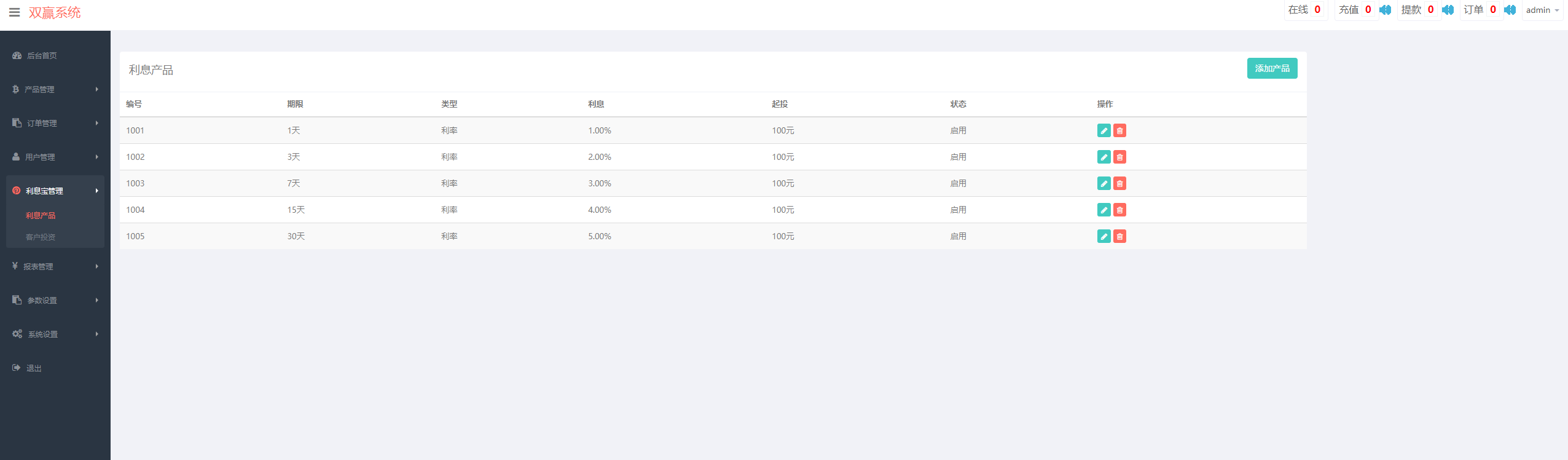The width and height of the screenshot is (1568, 460).
Task: Expand the 用户管理 submenu arrow
Action: 97,157
